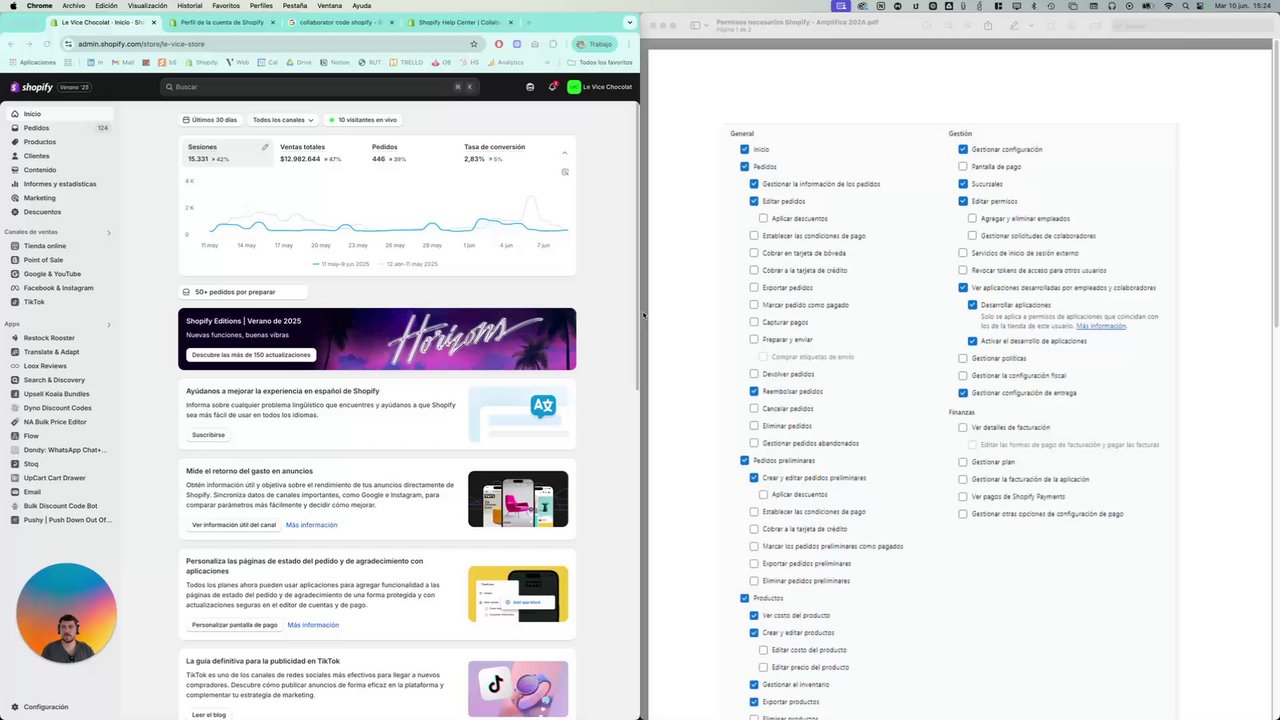This screenshot has width=1280, height=720.
Task: Click the share icon in the Preview toolbar
Action: pyautogui.click(x=988, y=26)
